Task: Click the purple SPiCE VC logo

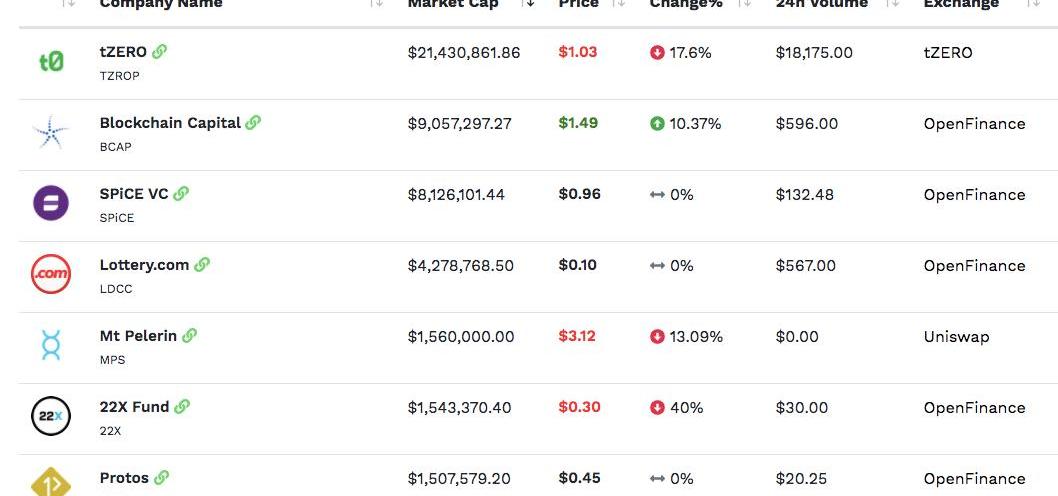Action: pyautogui.click(x=51, y=203)
